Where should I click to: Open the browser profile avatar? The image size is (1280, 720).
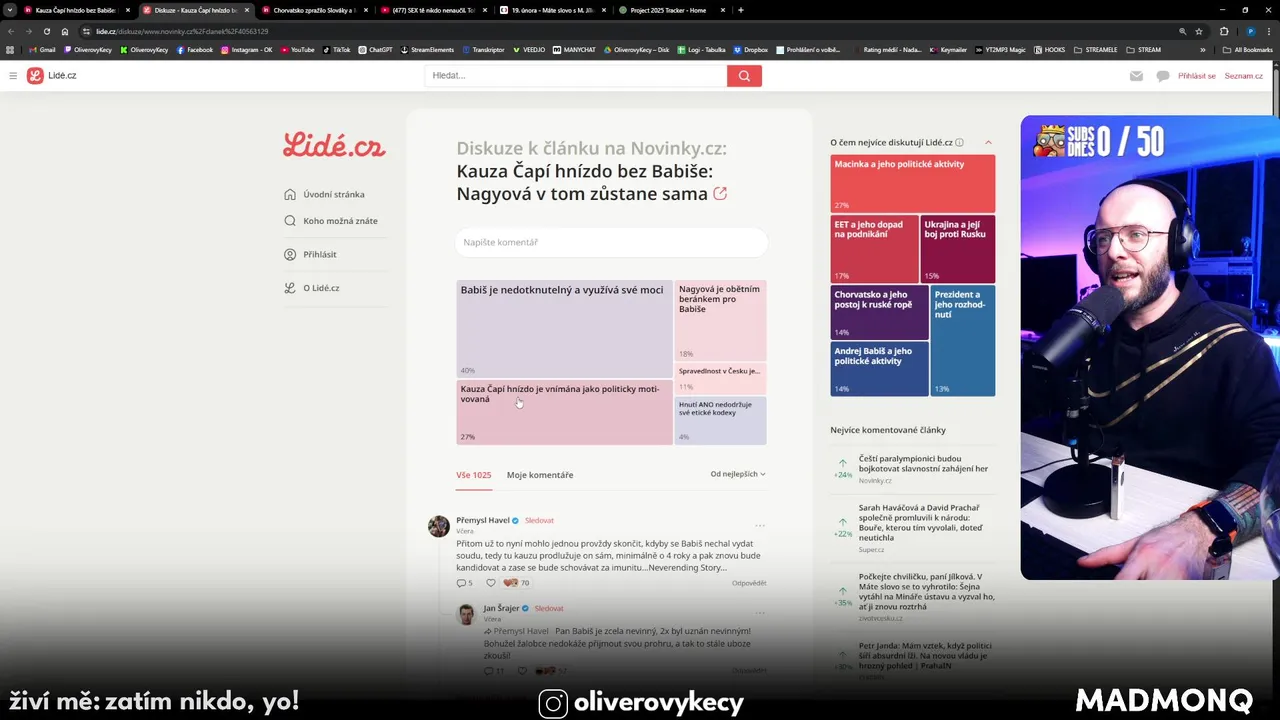[1250, 31]
